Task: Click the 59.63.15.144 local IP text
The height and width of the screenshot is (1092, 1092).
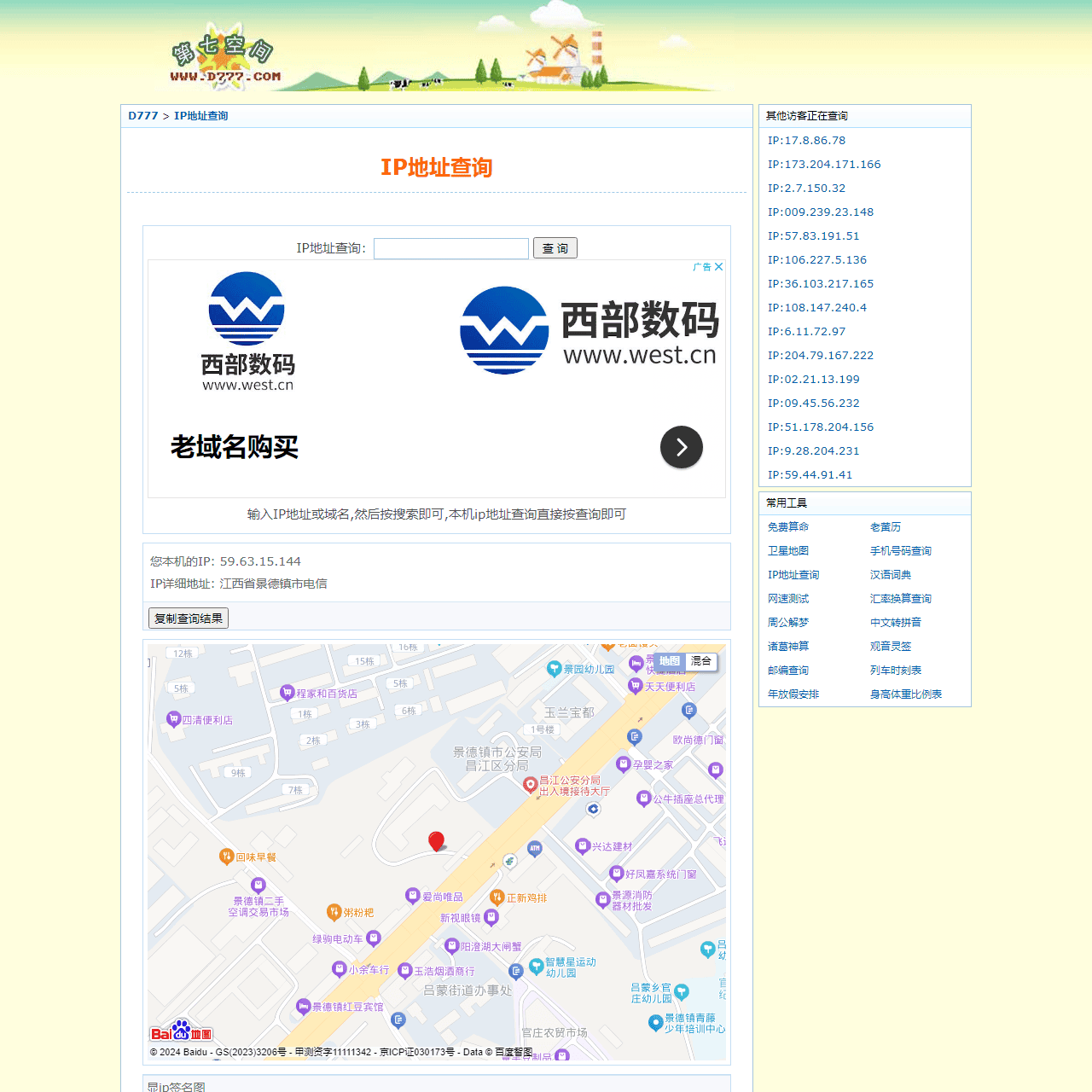Action: [x=260, y=561]
